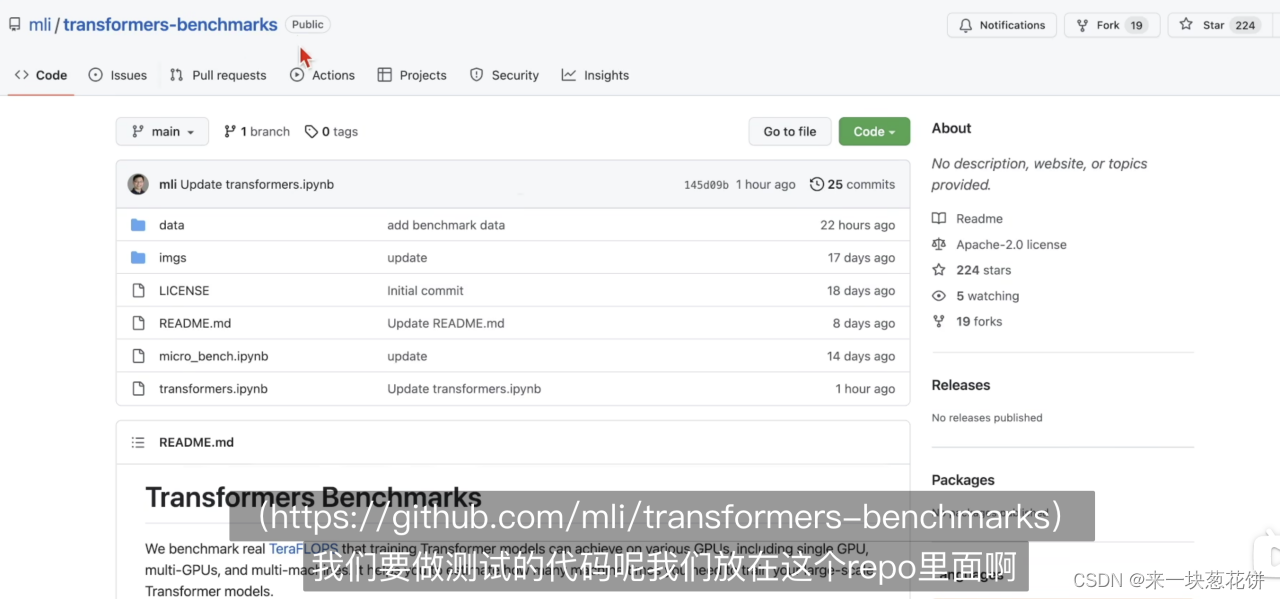Click the '14 days ago' timestamp

pos(861,356)
